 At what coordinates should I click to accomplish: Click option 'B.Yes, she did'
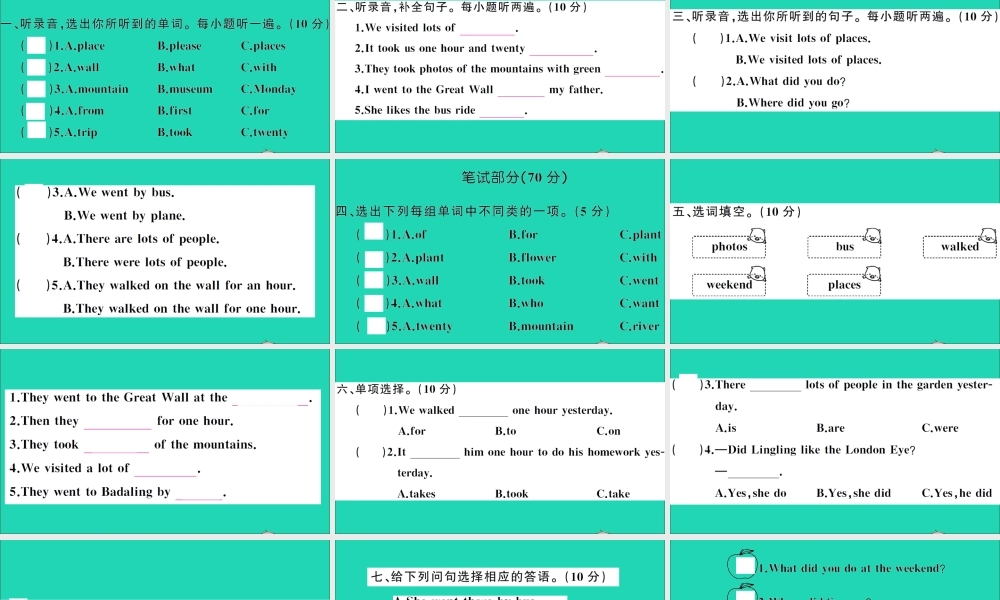(853, 493)
